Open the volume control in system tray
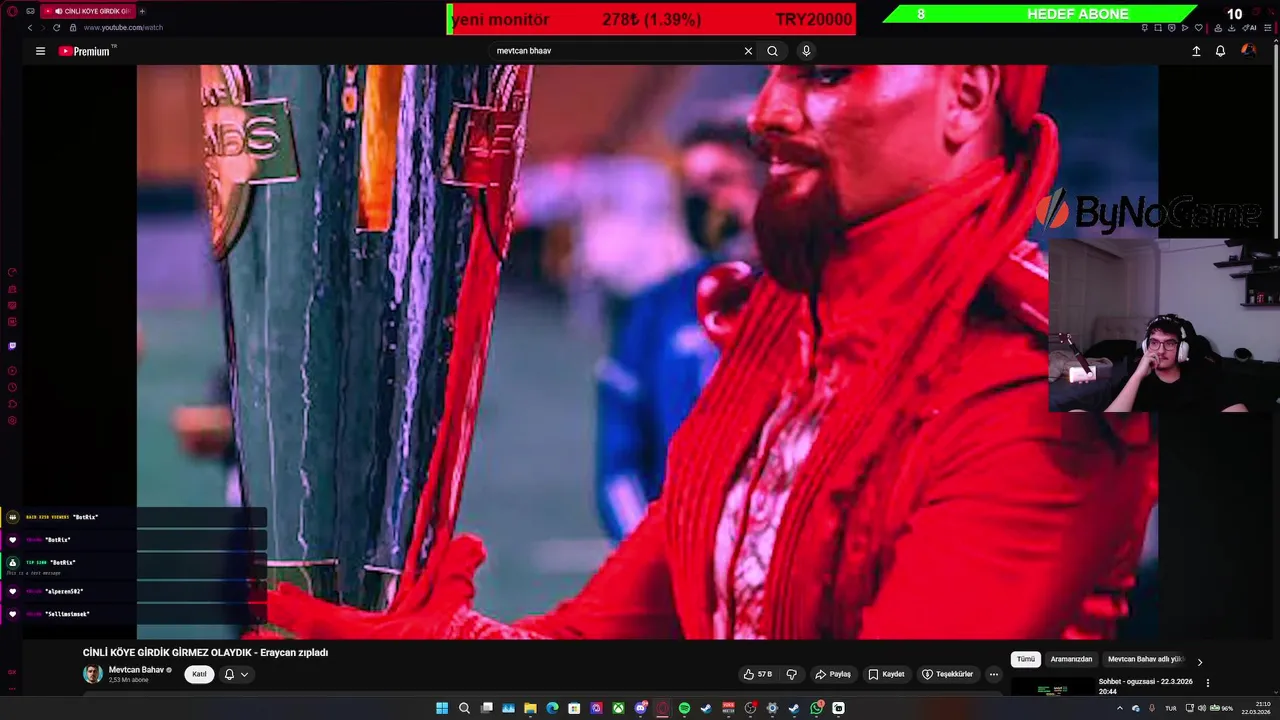The width and height of the screenshot is (1280, 720). click(x=1202, y=708)
